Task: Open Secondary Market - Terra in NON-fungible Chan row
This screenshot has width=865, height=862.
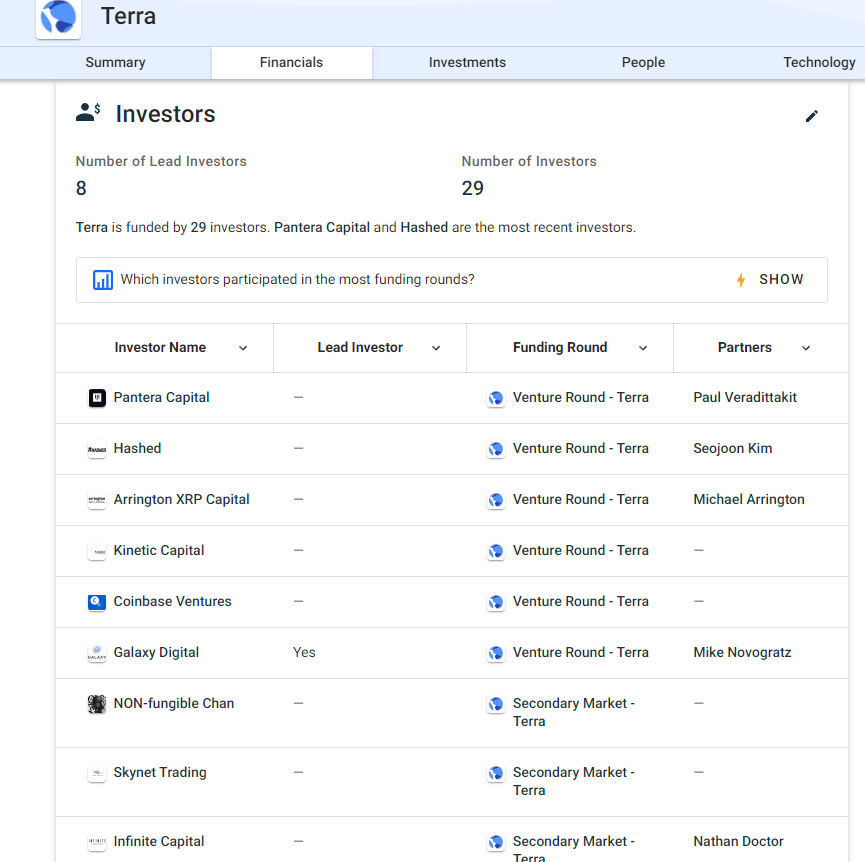Action: point(574,713)
